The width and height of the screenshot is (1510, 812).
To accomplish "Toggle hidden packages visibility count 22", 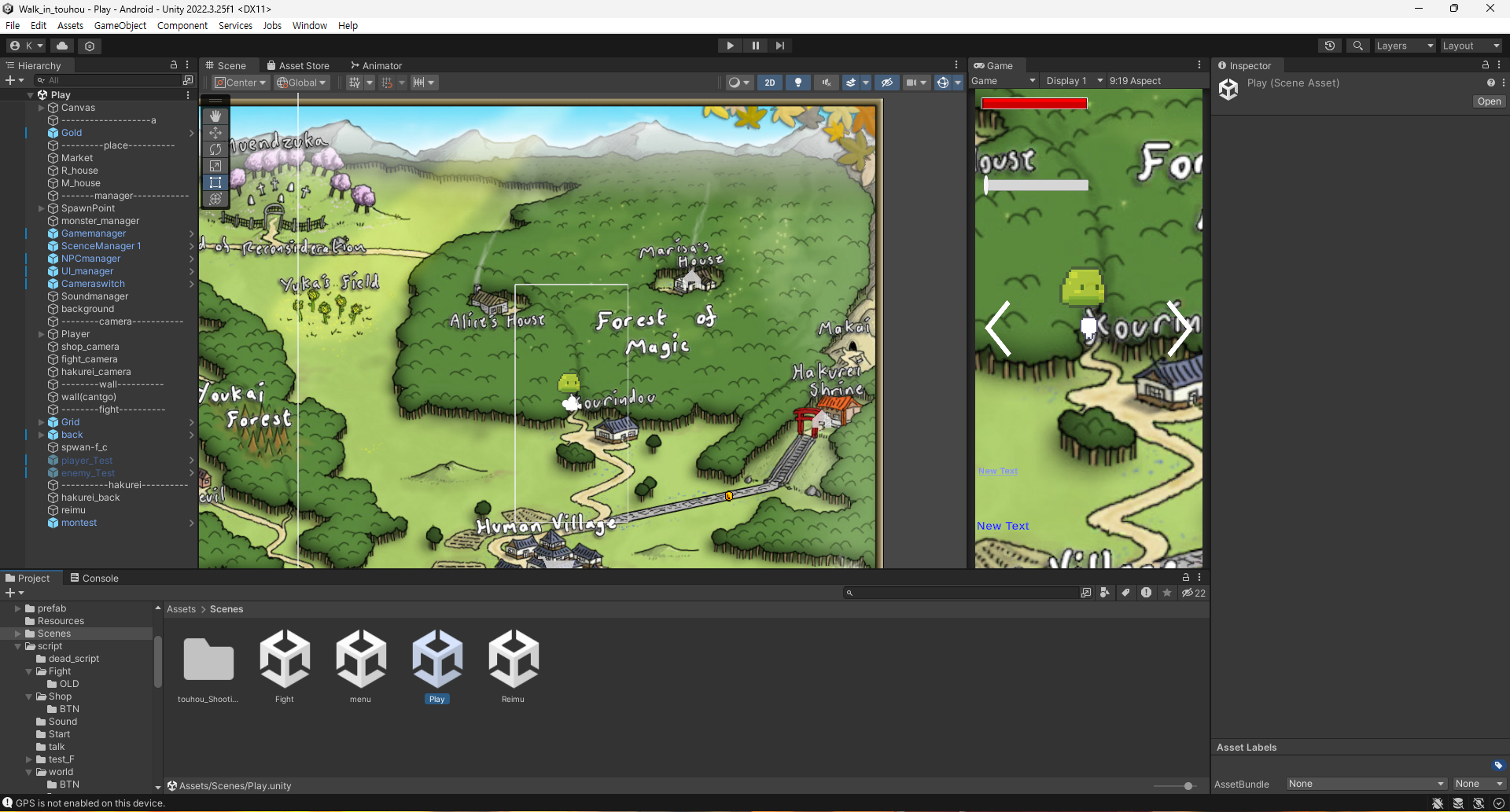I will [x=1194, y=593].
